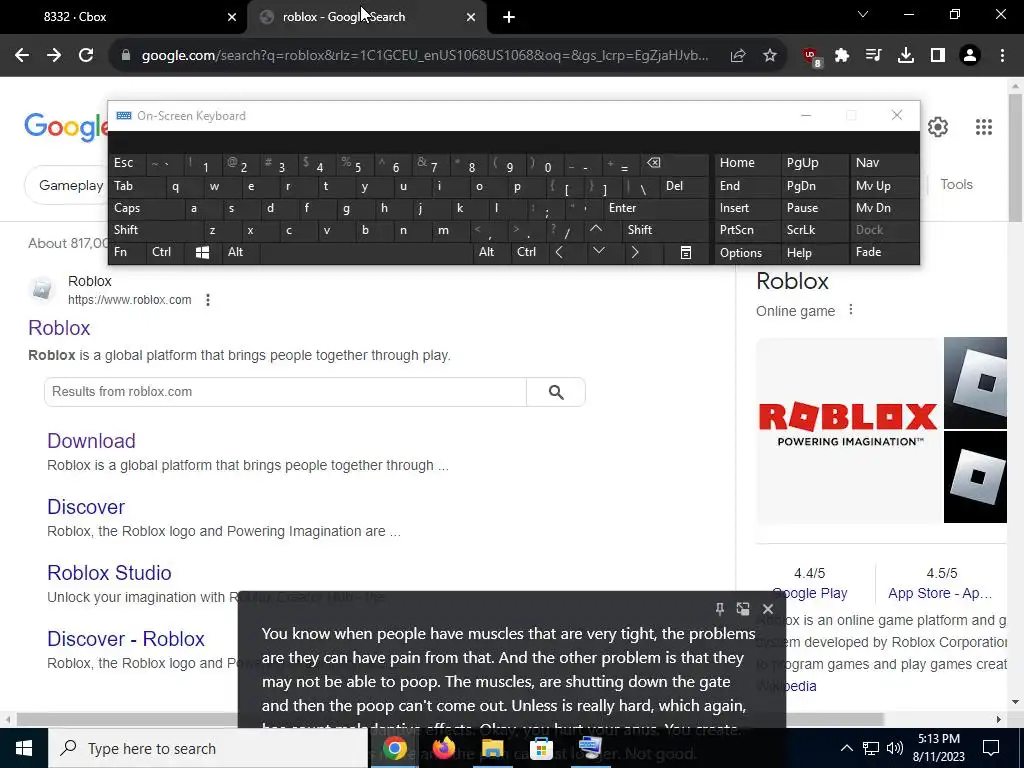Click the up arrow key on On-Screen Keyboard

click(x=596, y=229)
